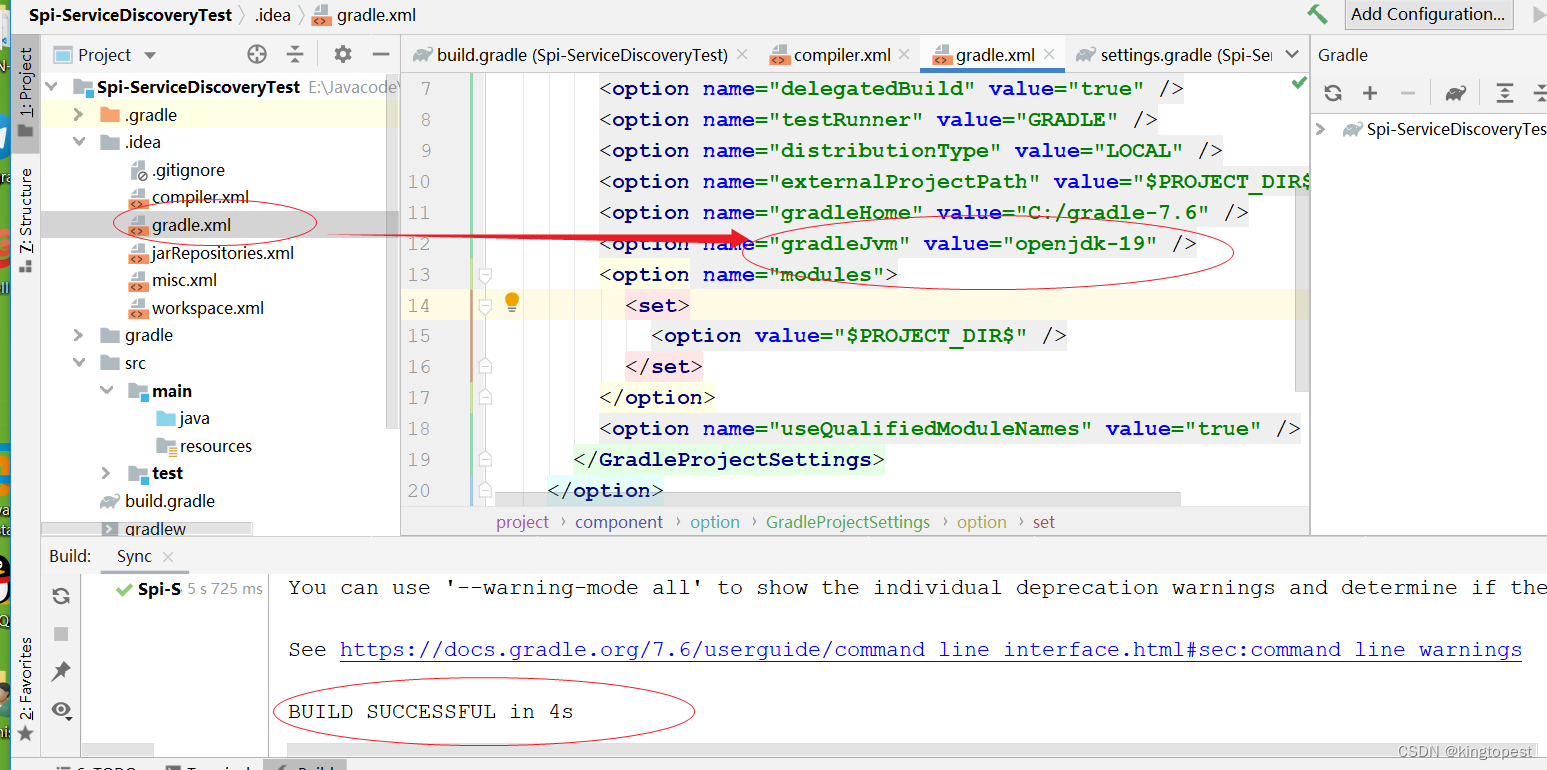Click the green Build Project hammer icon
This screenshot has height=770, width=1547.
click(x=1317, y=14)
